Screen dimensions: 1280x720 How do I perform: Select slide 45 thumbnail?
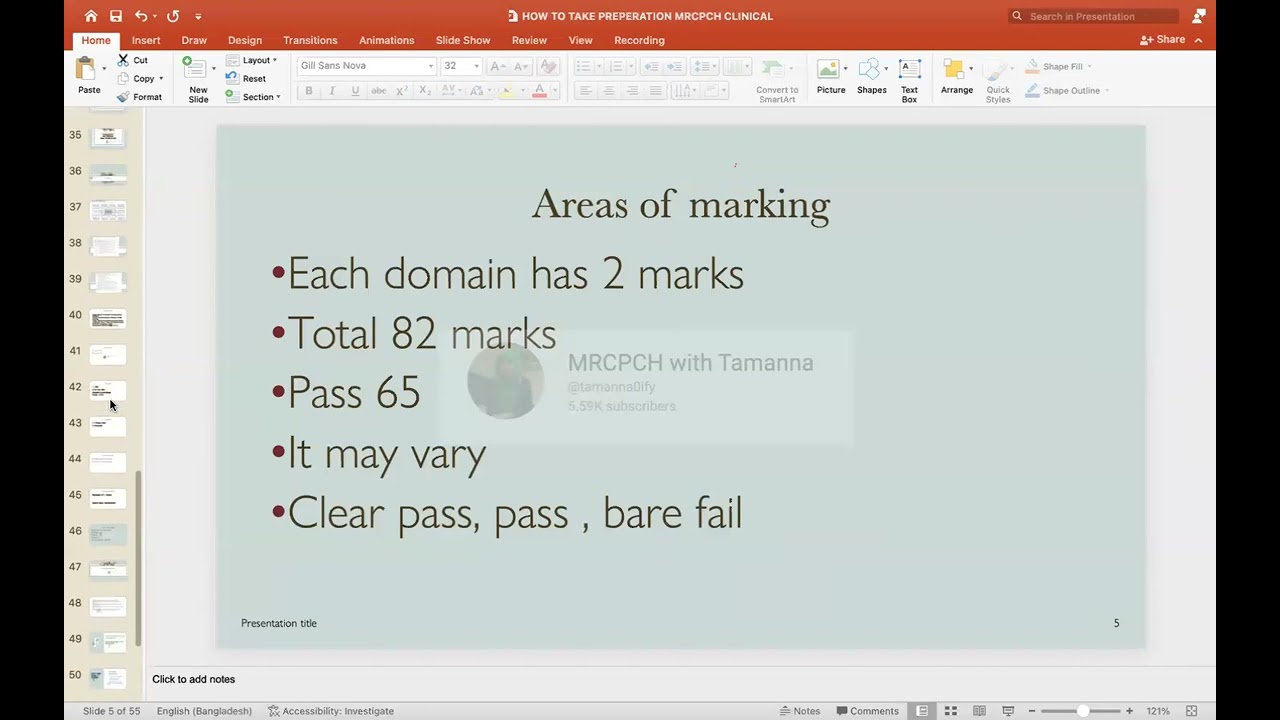coord(108,497)
